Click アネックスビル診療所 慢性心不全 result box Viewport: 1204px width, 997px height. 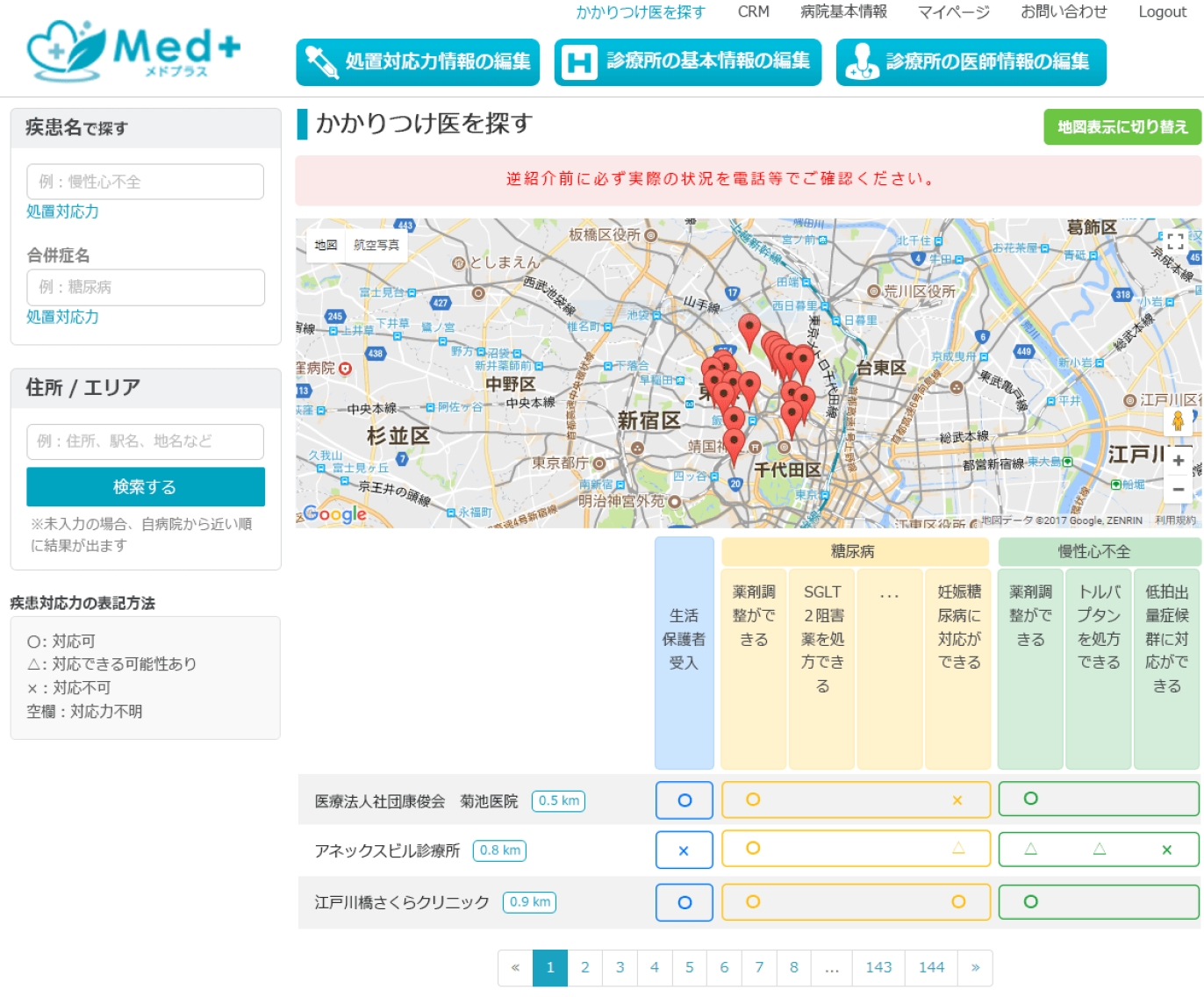[x=1099, y=849]
